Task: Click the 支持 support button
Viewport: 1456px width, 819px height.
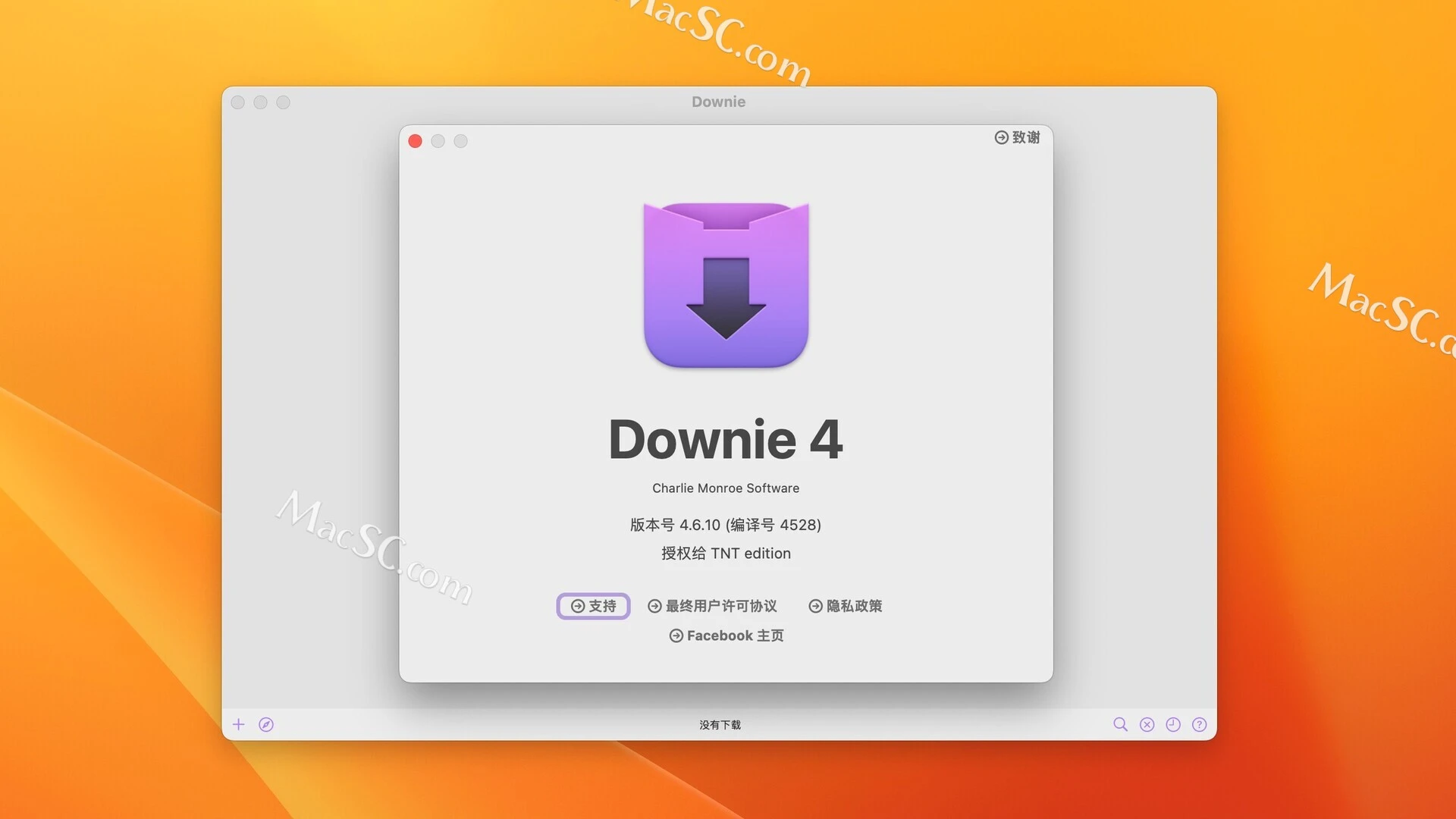Action: (x=593, y=606)
